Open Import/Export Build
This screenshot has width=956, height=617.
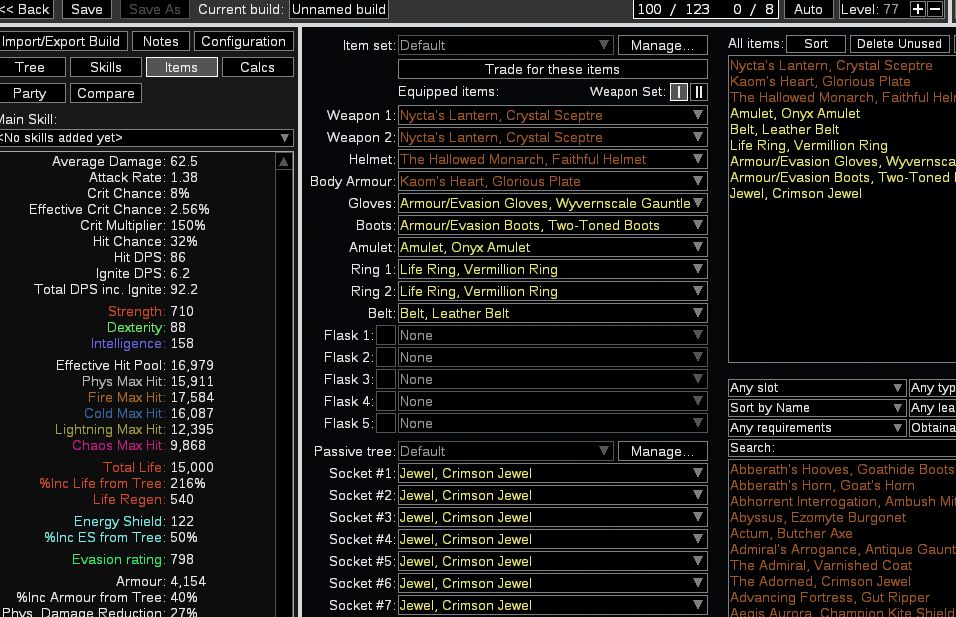click(62, 41)
